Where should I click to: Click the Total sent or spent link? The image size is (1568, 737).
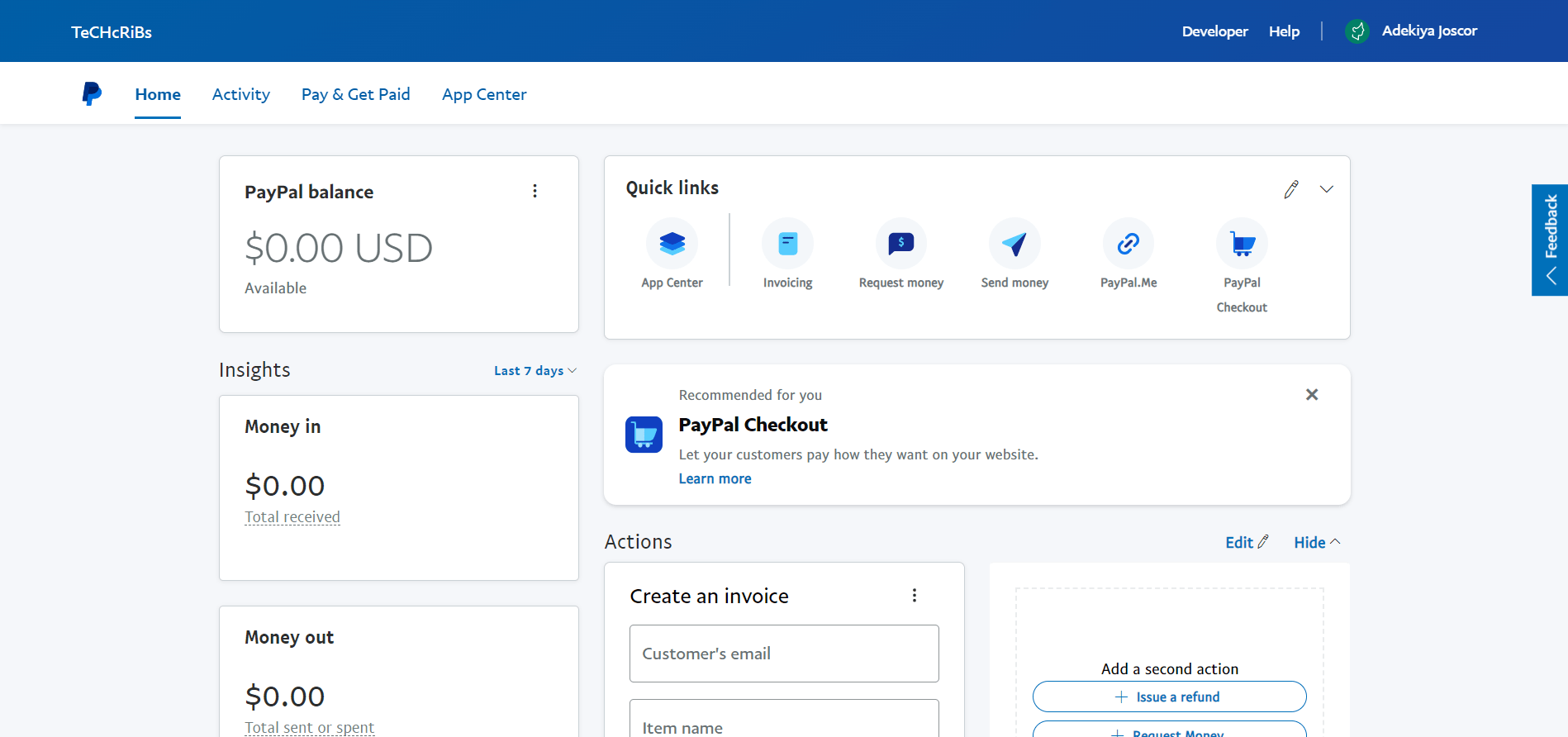tap(309, 727)
